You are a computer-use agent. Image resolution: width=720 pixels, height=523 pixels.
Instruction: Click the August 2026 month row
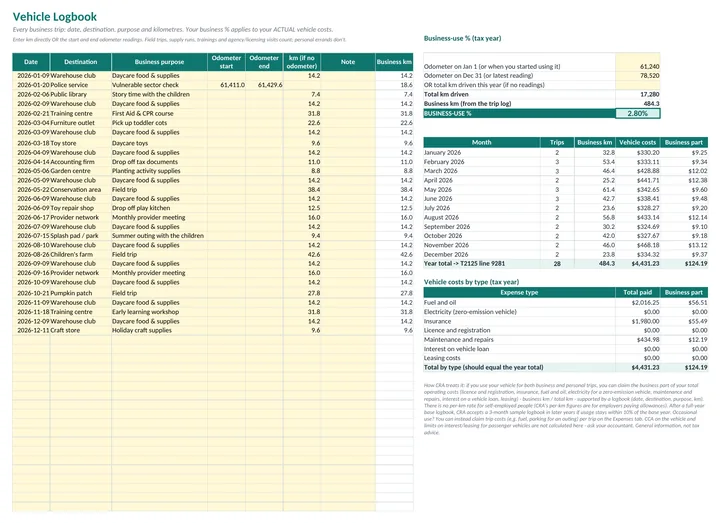[x=565, y=217]
